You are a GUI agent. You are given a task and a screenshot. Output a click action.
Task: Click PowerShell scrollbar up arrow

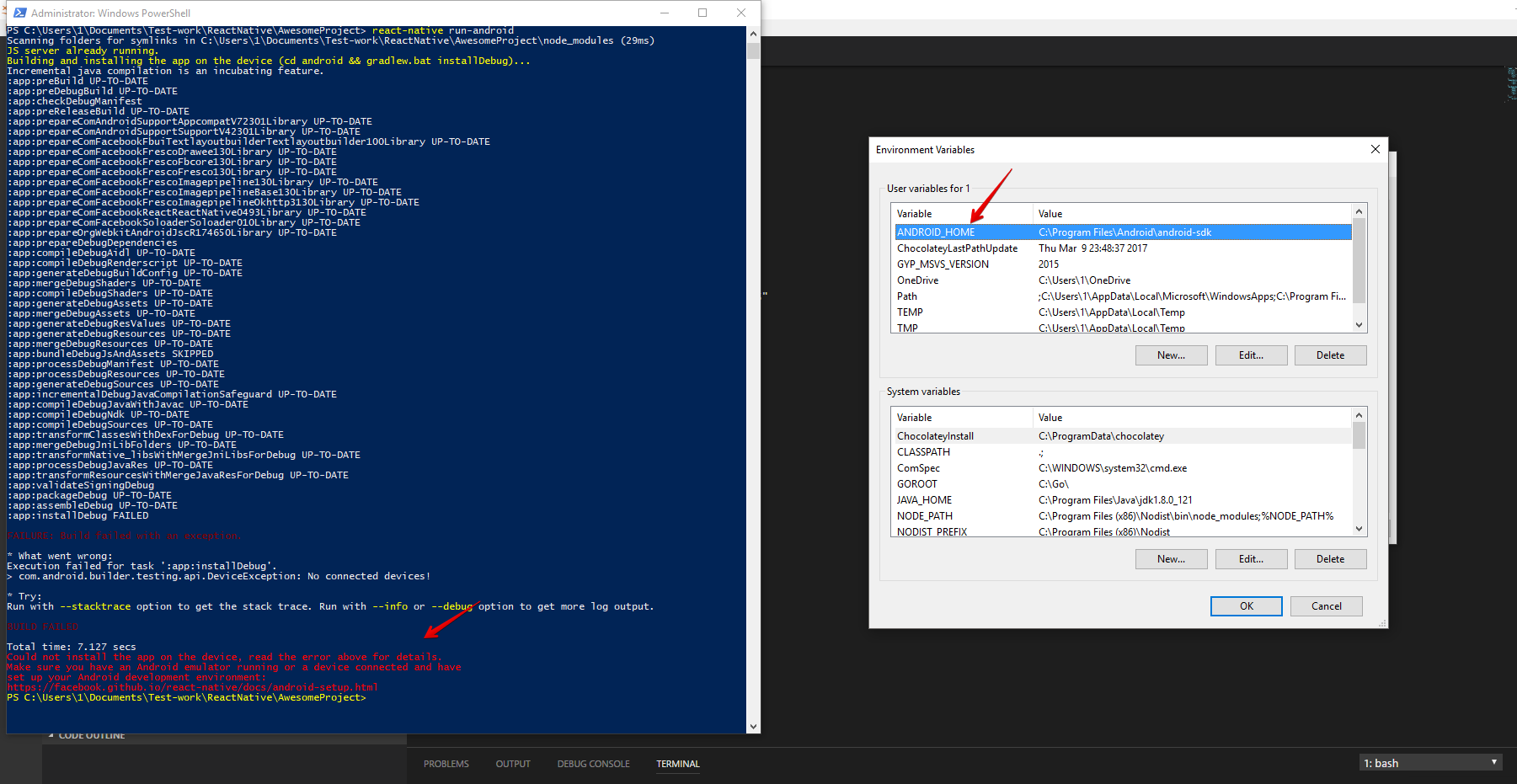click(x=753, y=34)
